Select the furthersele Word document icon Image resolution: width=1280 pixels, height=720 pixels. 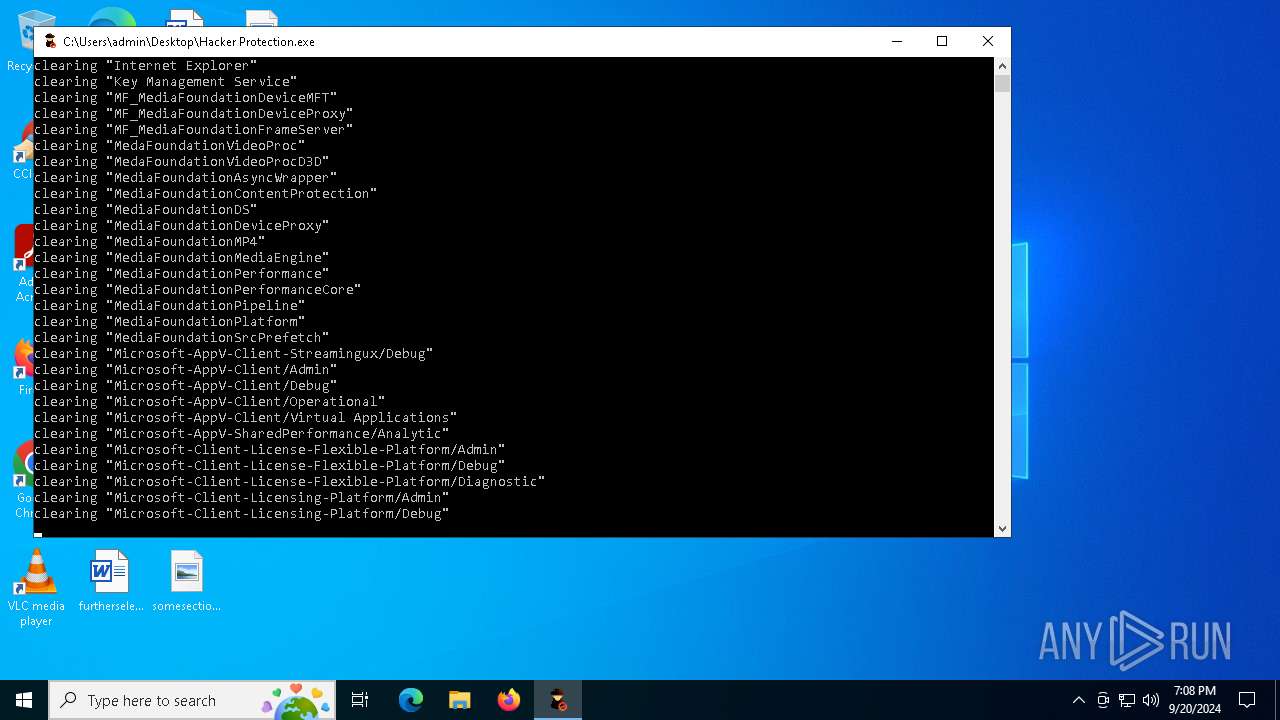[110, 581]
